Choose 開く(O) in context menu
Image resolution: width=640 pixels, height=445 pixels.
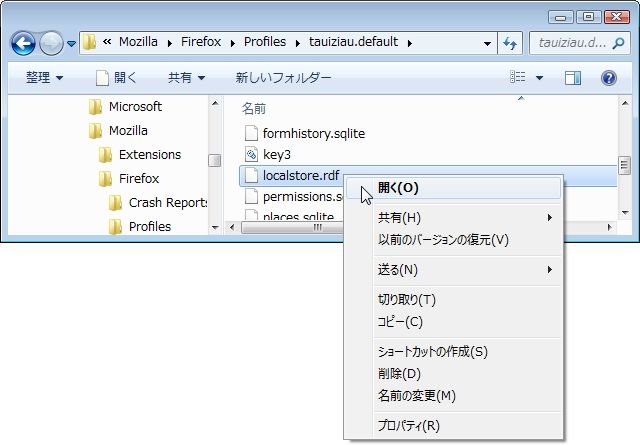point(453,188)
